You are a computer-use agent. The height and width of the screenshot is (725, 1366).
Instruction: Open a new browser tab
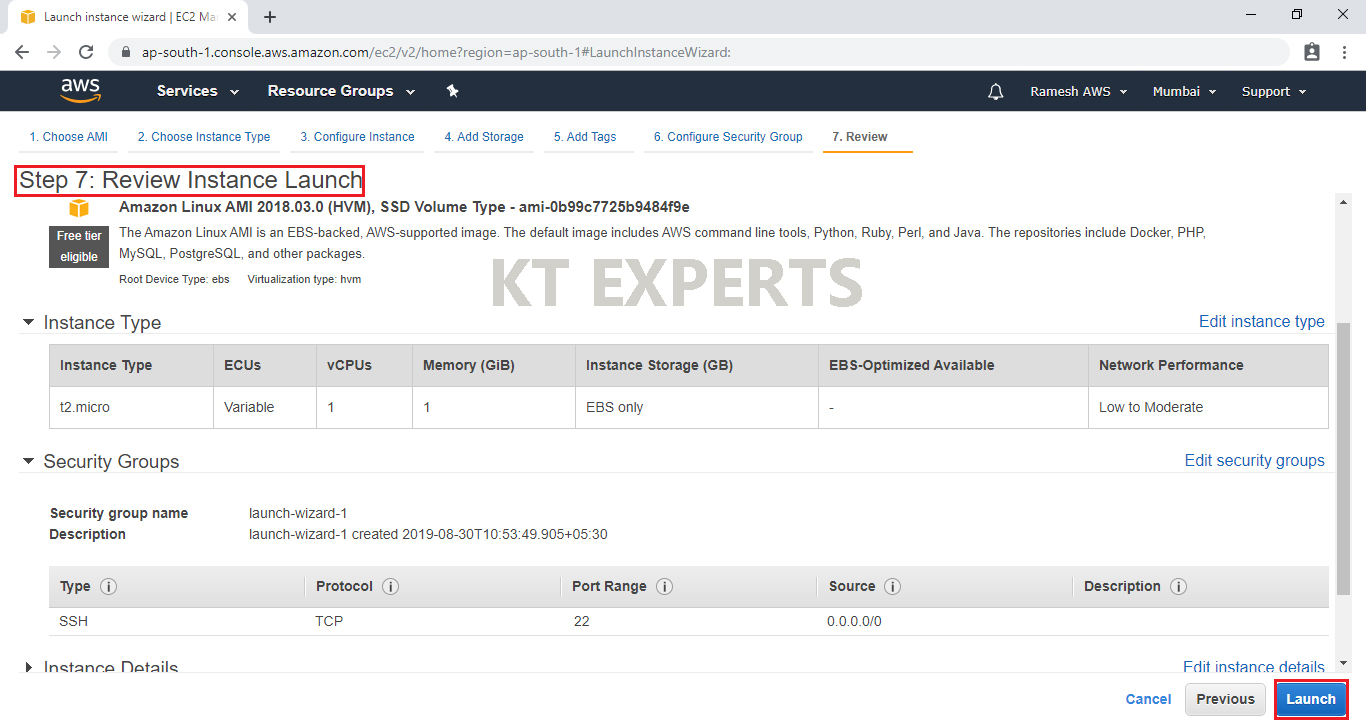[x=270, y=17]
